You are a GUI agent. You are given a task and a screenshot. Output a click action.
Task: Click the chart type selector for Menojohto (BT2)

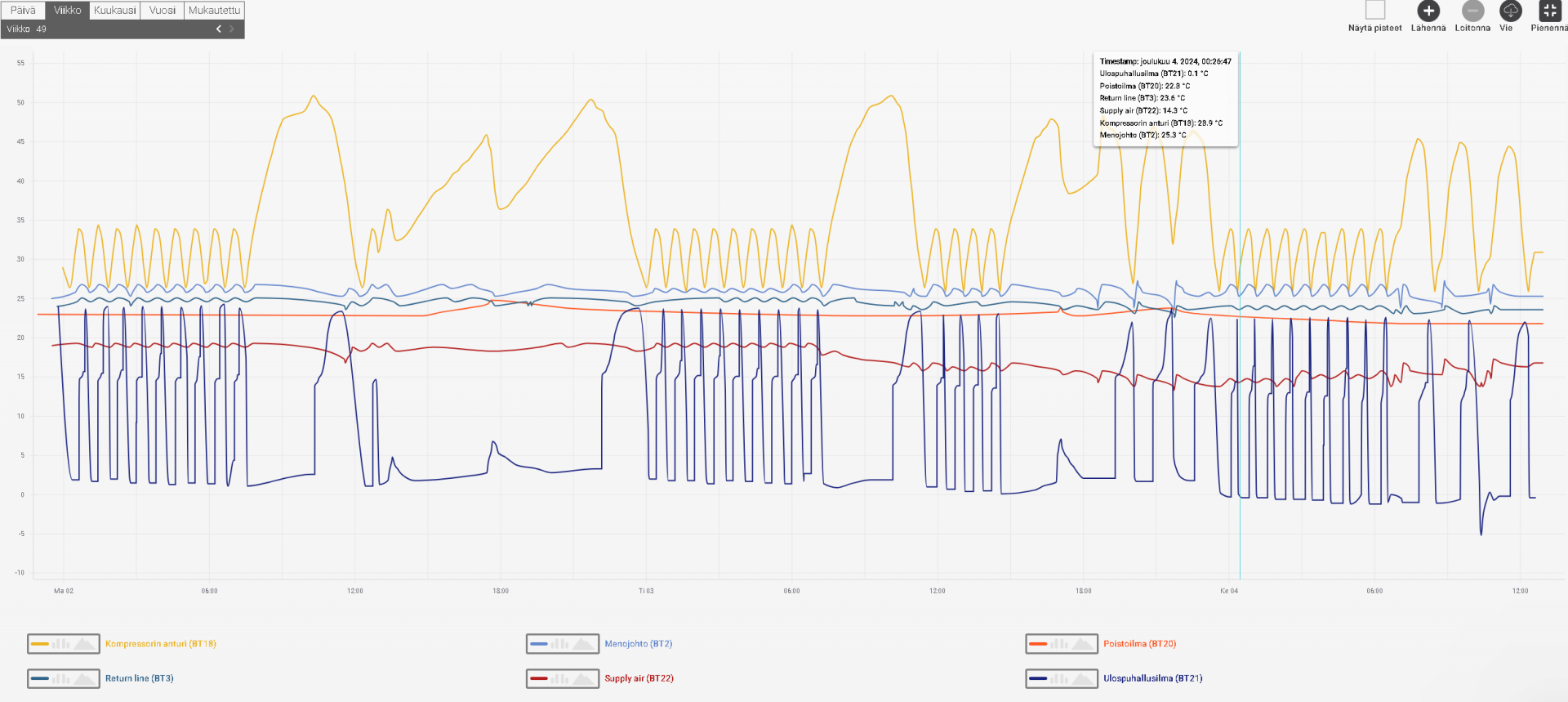click(x=563, y=644)
